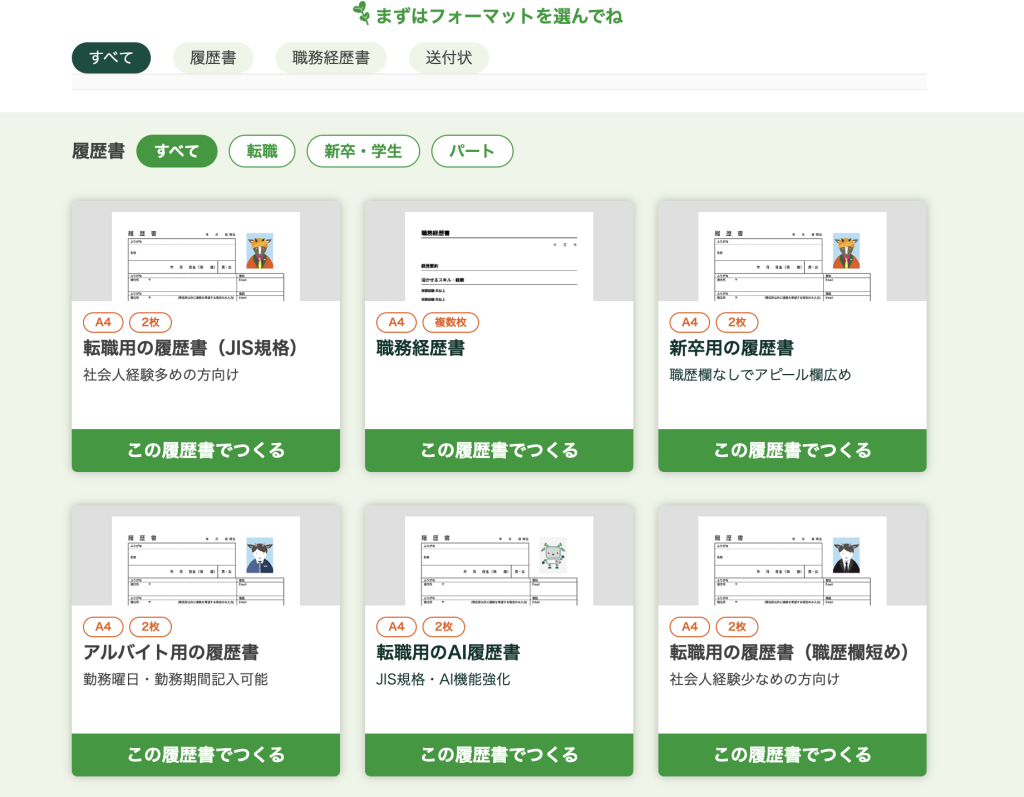1024x797 pixels.
Task: Create the 転職用の履歴書（職歴欄短め）resume
Action: [792, 755]
